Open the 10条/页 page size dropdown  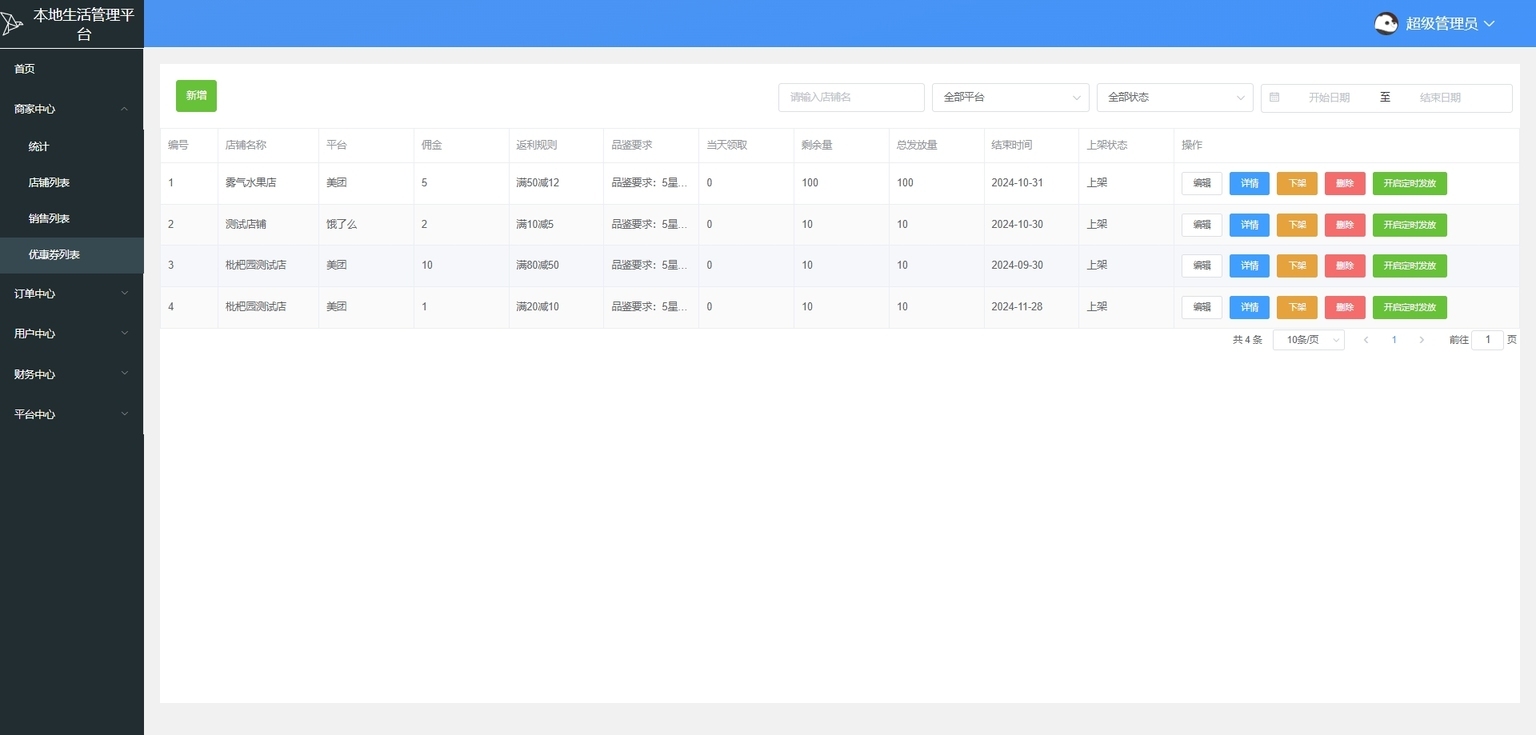pos(1309,340)
